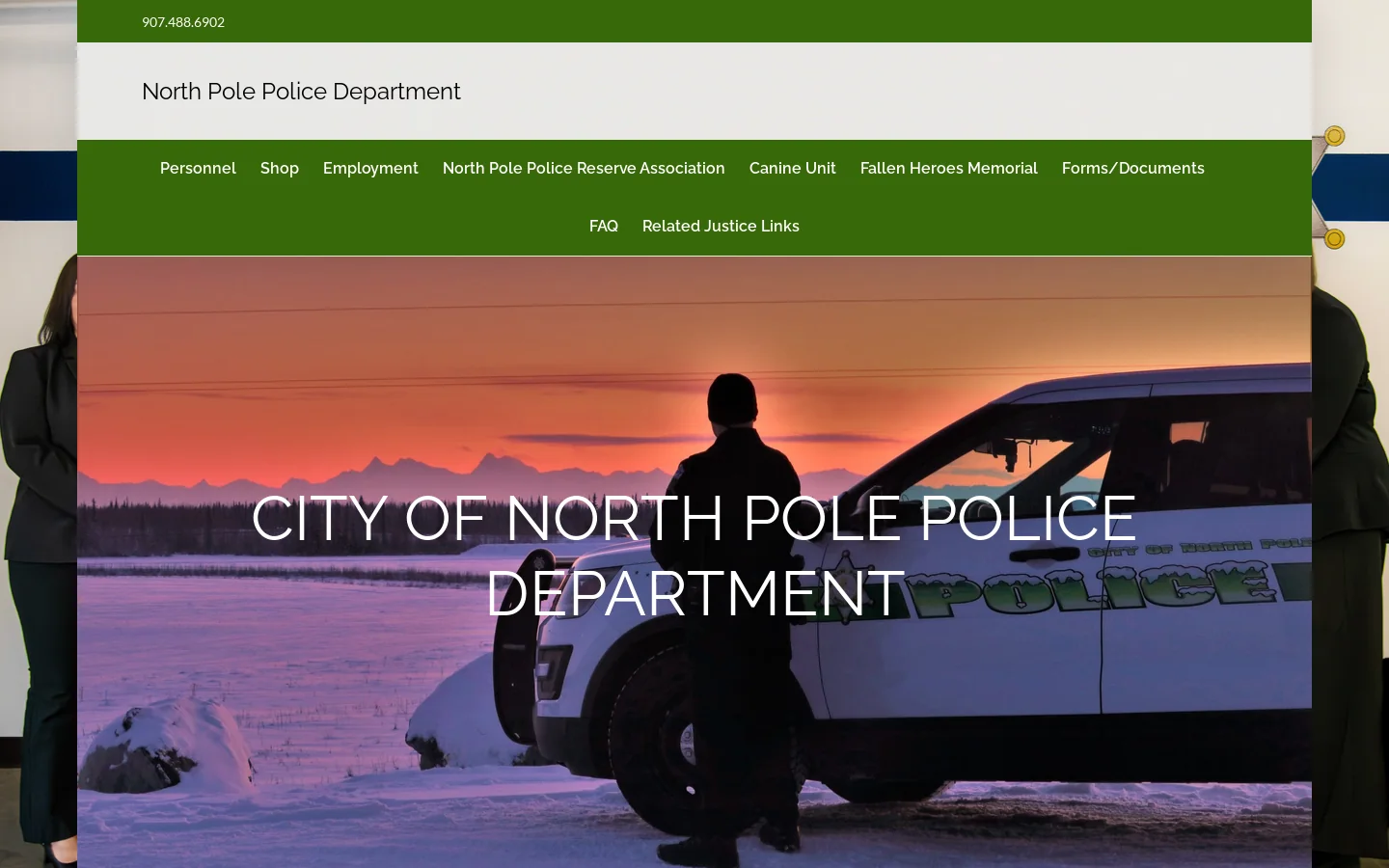Click the City of North Pole Police Department heading
The image size is (1389, 868).
[x=694, y=556]
